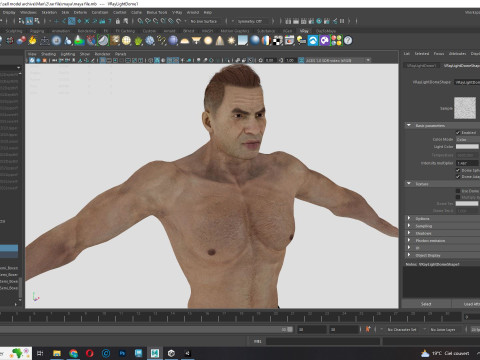Open Maya from the Windows taskbar
This screenshot has height=360, width=480.
[x=155, y=353]
